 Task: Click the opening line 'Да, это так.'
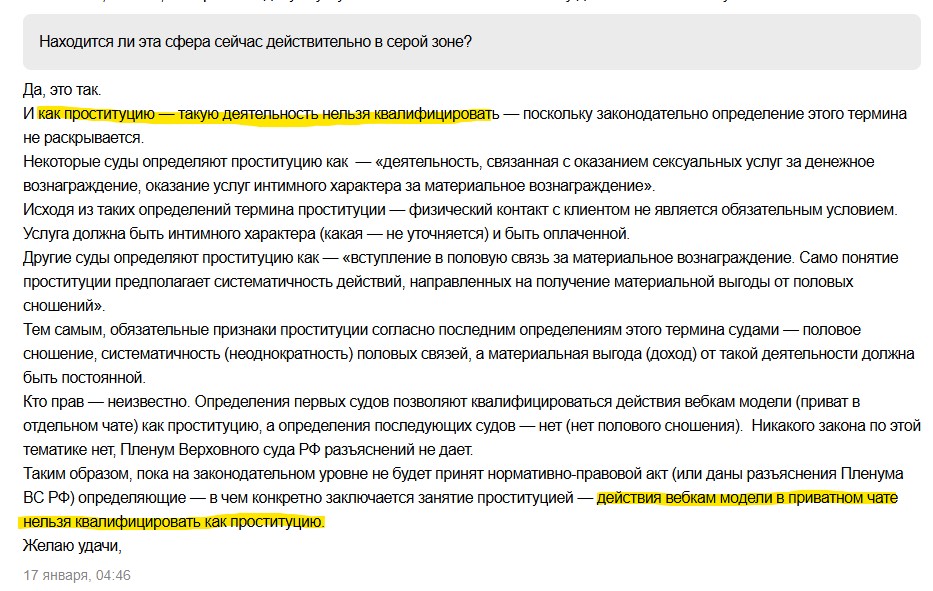click(62, 90)
